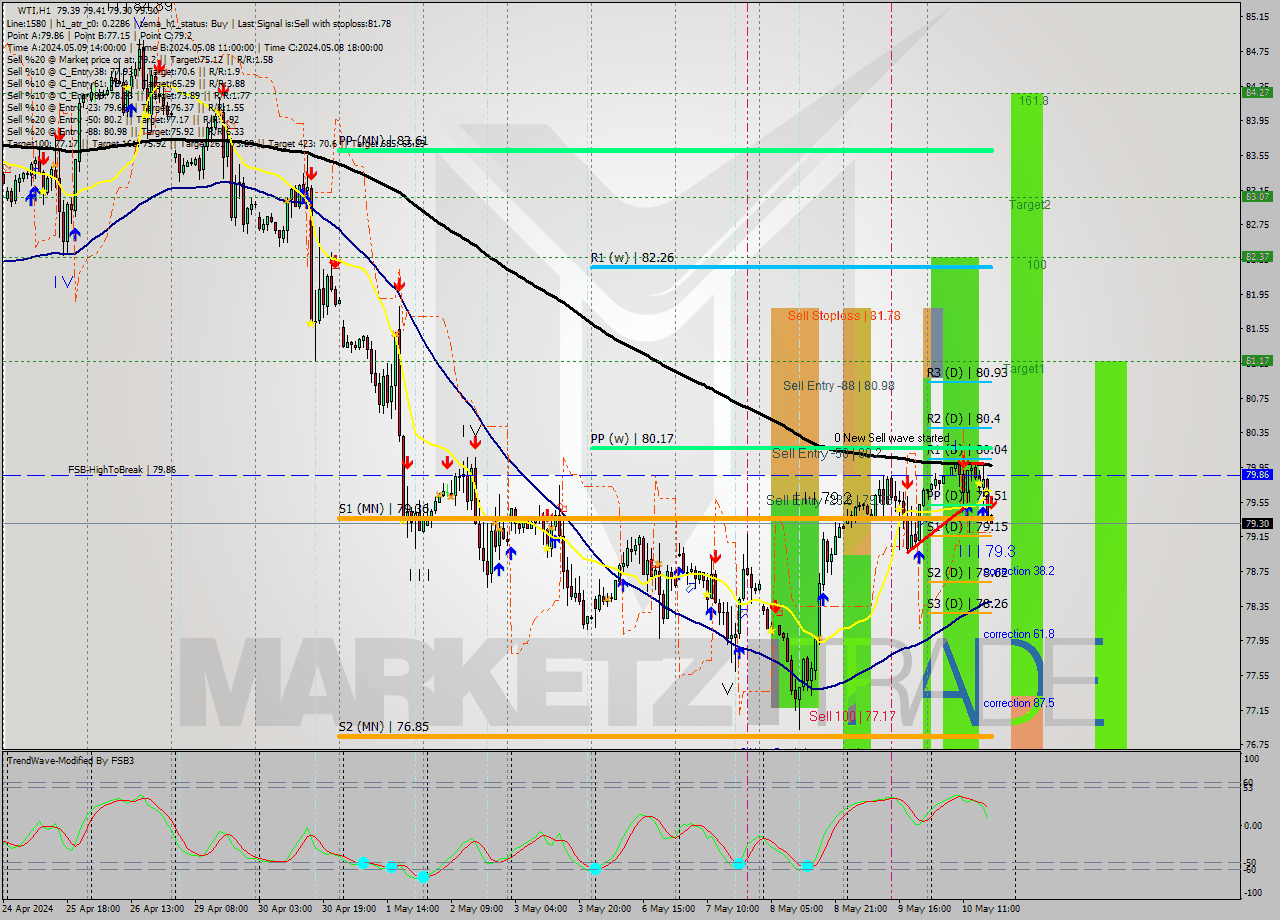Select the PP (MN) | 83.61 pivot label

point(383,141)
